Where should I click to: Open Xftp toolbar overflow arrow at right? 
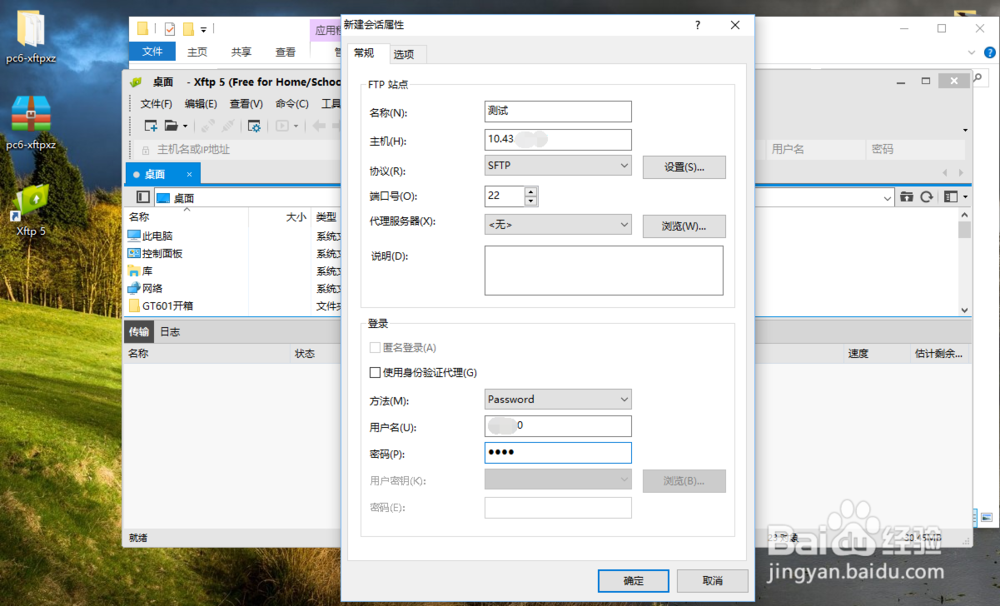click(965, 130)
